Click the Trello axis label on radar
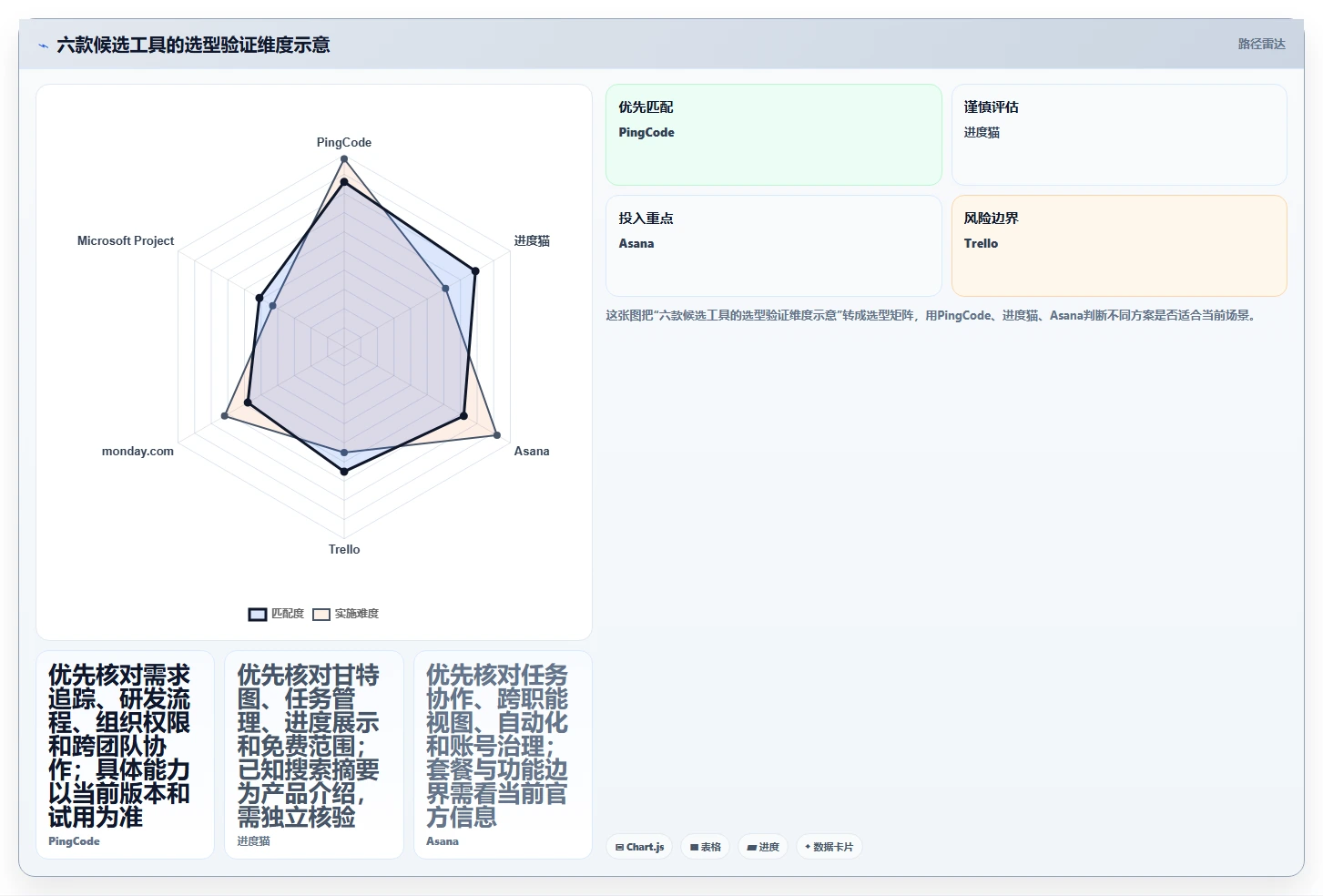The image size is (1323, 896). pos(344,550)
